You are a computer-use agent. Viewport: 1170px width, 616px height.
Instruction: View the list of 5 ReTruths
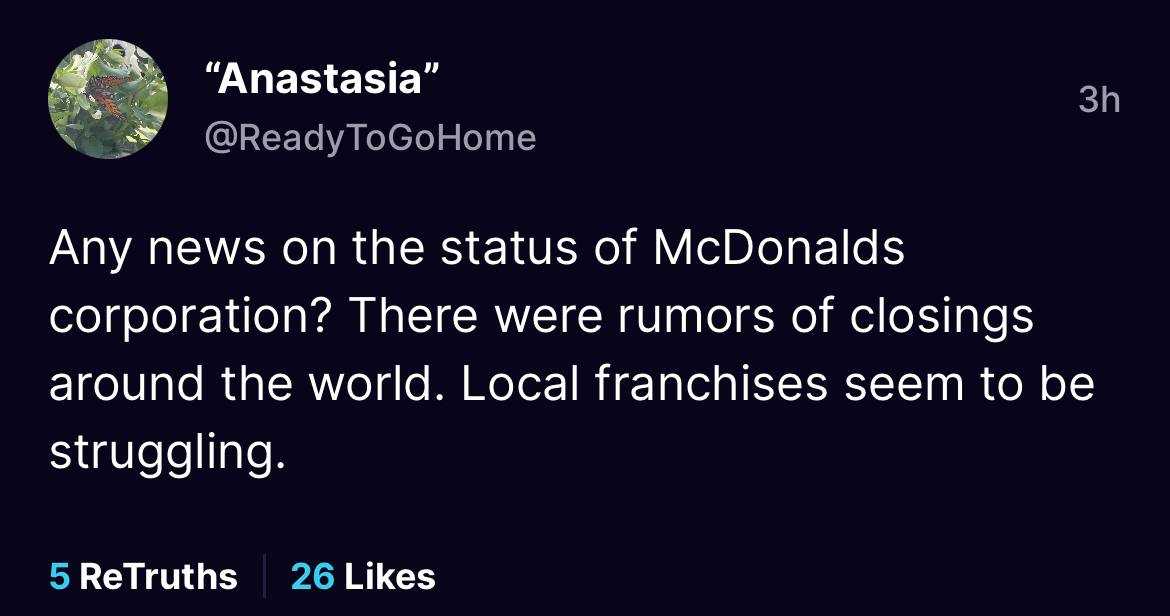(x=143, y=576)
